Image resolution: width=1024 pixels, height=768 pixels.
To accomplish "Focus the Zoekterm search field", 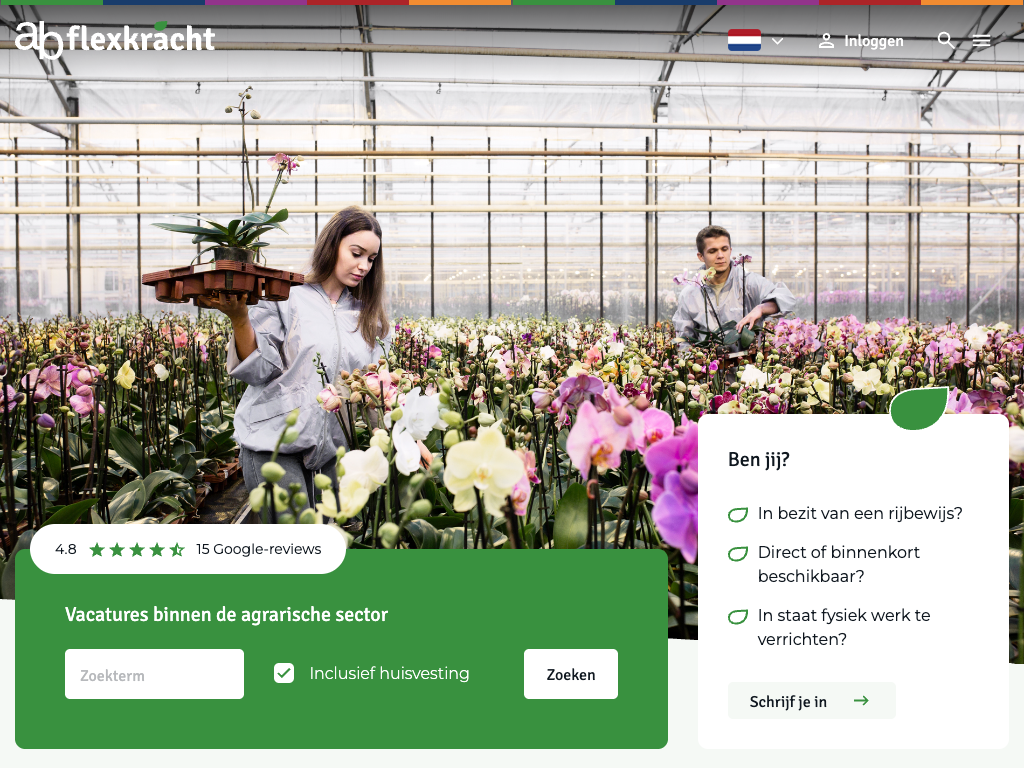I will pyautogui.click(x=154, y=674).
